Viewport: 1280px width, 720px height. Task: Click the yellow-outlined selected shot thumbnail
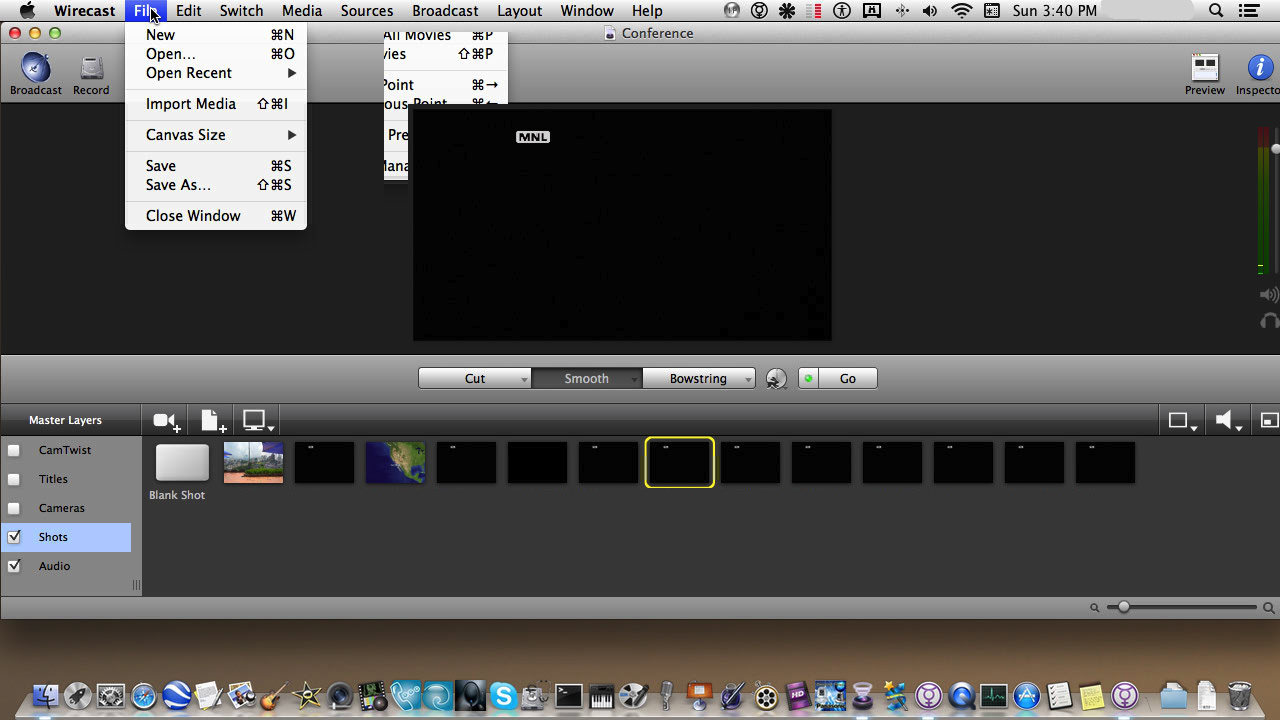(x=680, y=462)
